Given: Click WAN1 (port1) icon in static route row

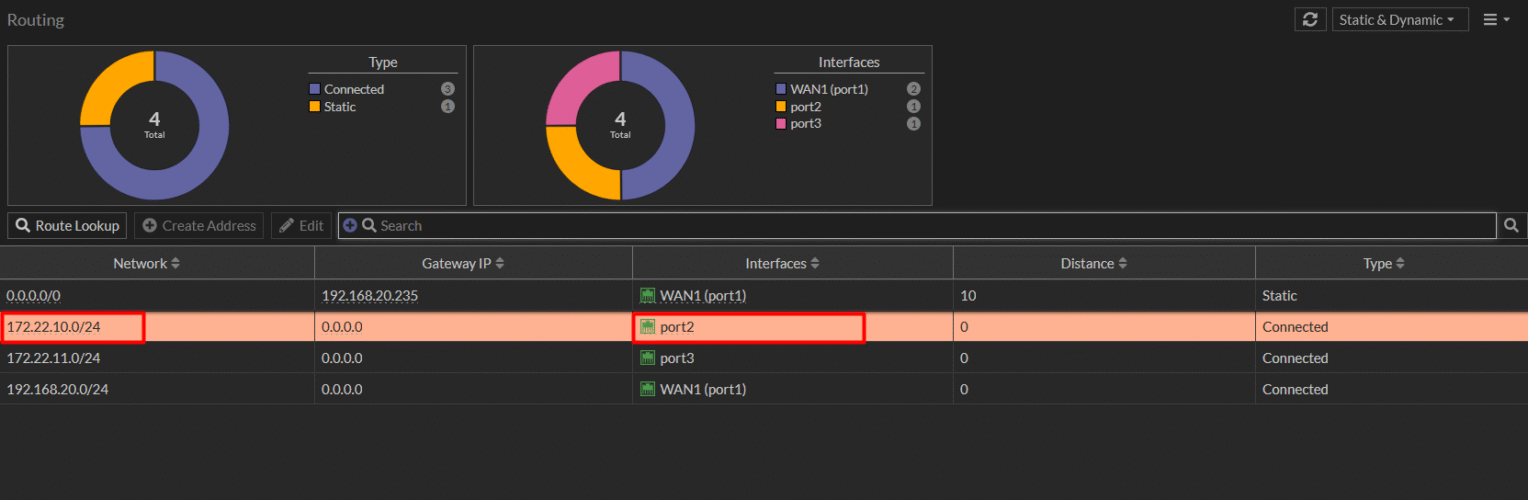Looking at the screenshot, I should [x=647, y=296].
